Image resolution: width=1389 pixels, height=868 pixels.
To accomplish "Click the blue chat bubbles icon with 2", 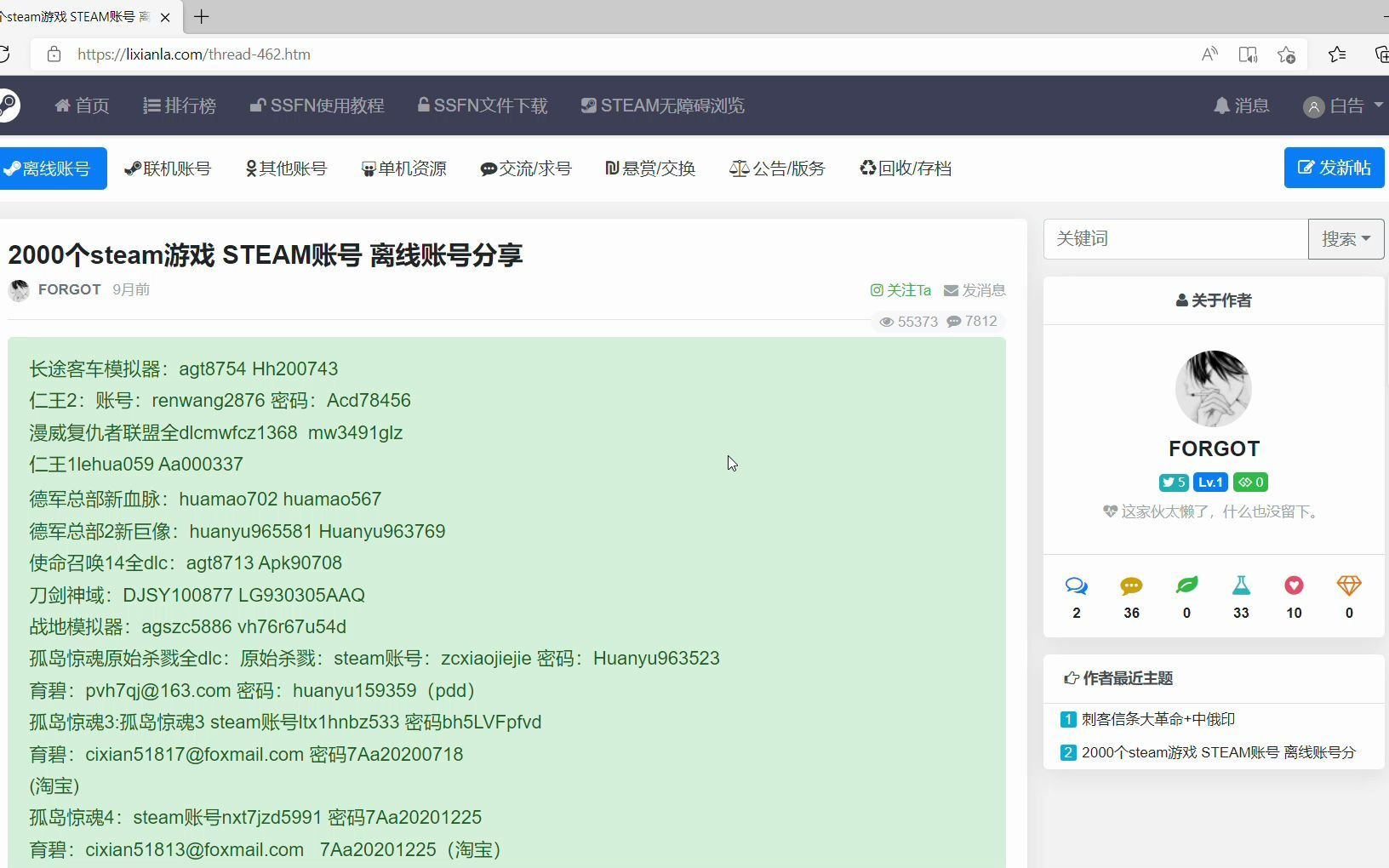I will pos(1077,585).
